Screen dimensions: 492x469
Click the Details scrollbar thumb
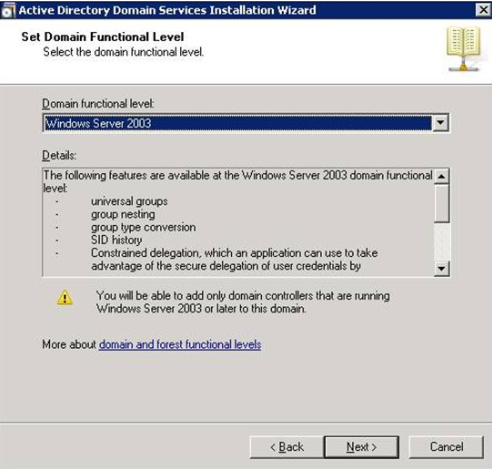[442, 203]
